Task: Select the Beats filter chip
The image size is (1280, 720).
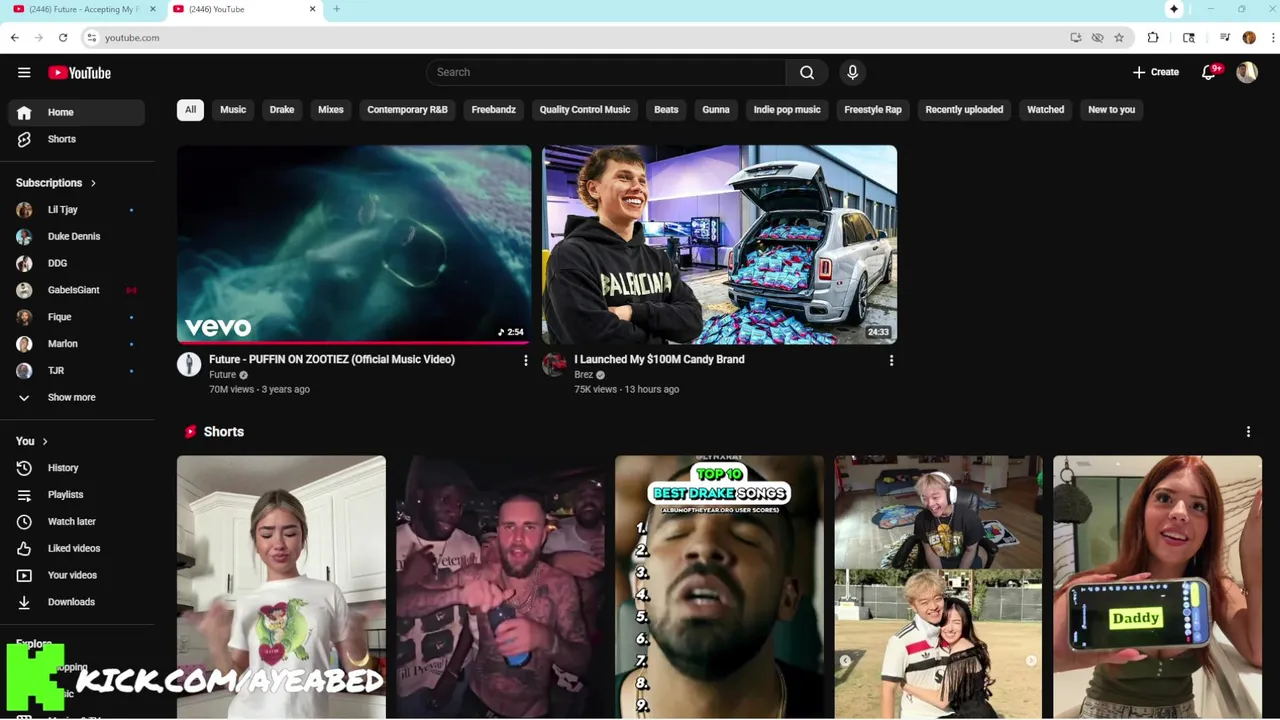Action: [666, 110]
